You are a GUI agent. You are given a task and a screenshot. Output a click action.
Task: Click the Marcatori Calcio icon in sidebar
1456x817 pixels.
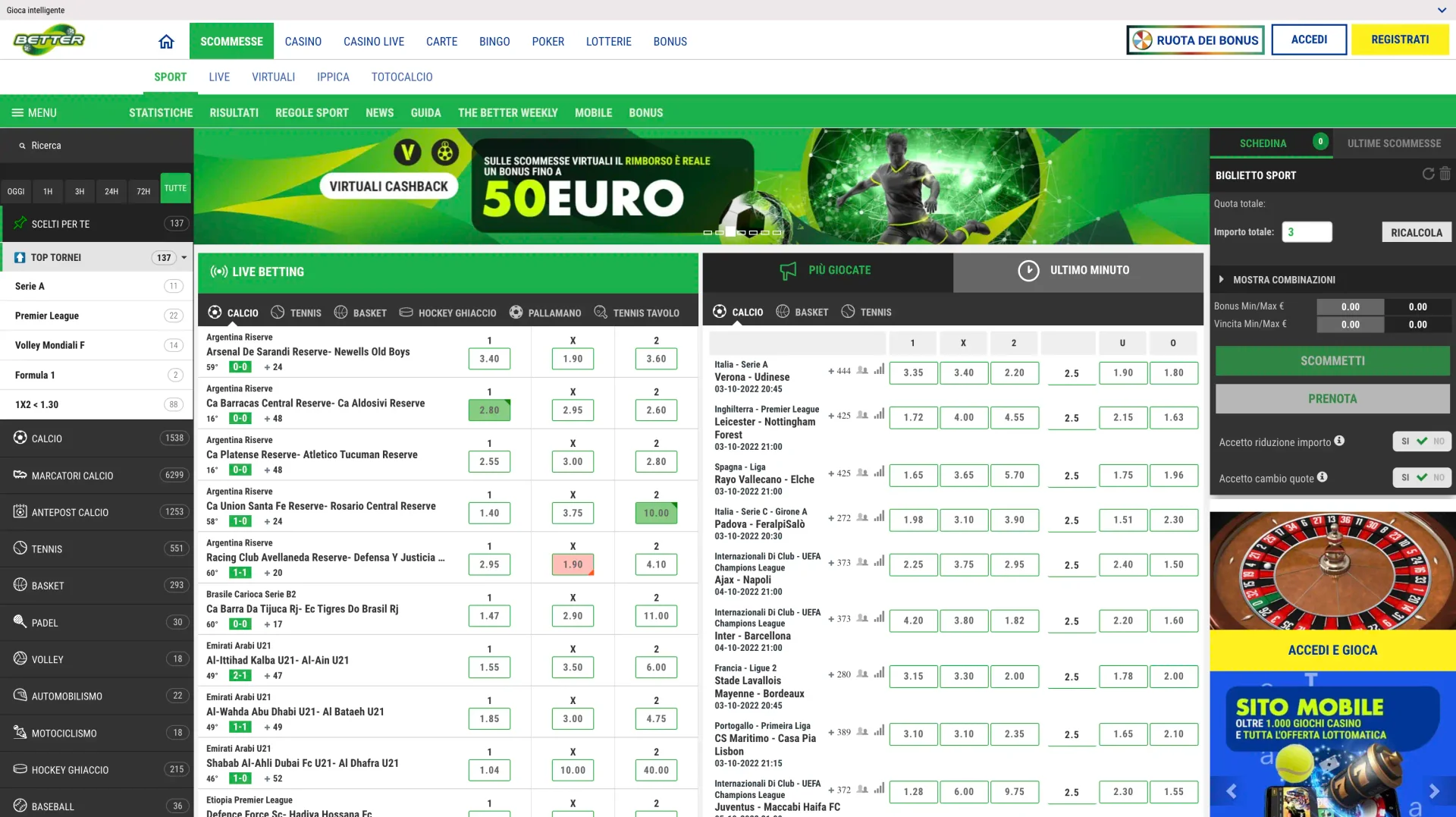coord(20,475)
